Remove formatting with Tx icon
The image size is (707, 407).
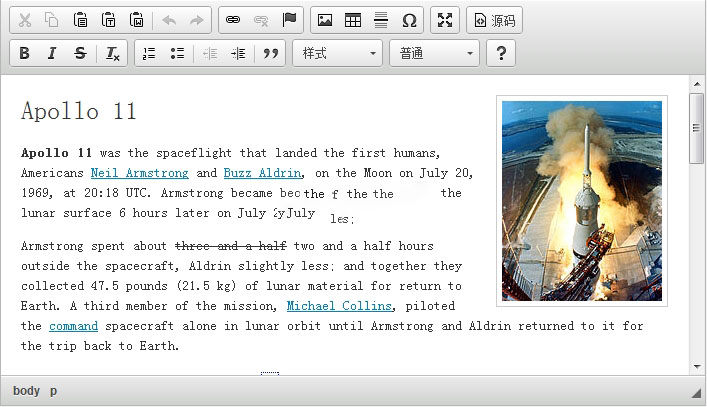click(x=112, y=54)
